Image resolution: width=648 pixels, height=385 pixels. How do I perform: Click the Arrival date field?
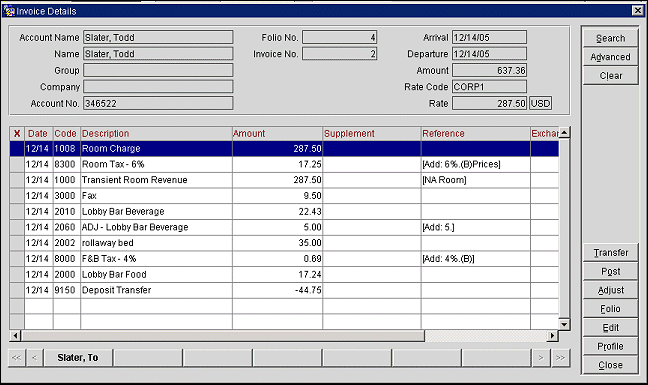(489, 37)
